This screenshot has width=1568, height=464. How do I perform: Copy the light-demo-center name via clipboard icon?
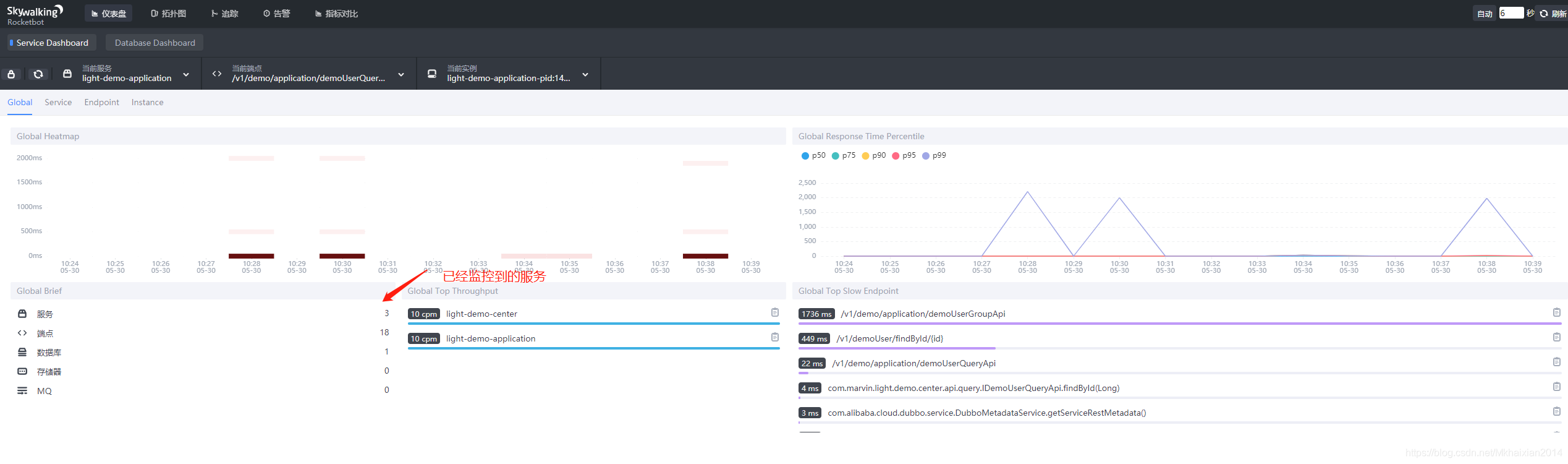pyautogui.click(x=775, y=312)
